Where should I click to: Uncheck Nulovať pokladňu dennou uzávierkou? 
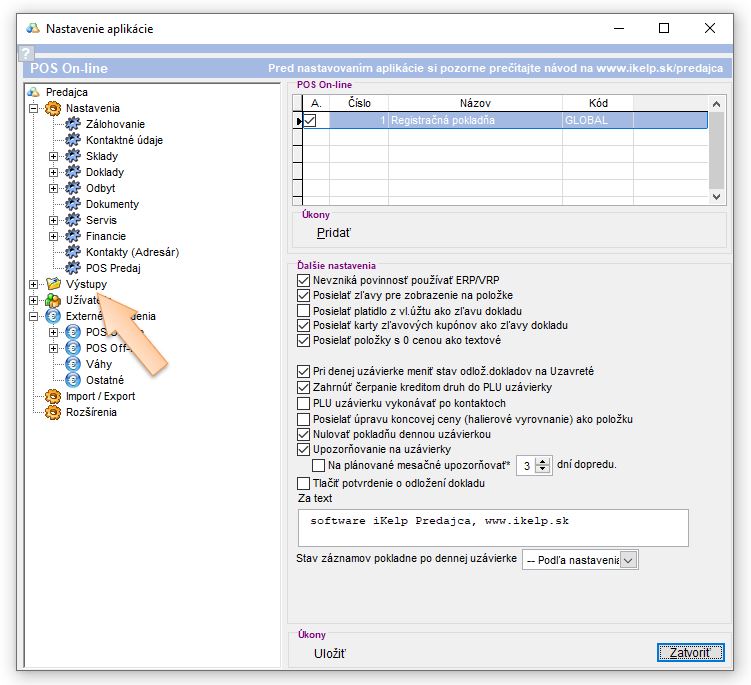[x=304, y=435]
